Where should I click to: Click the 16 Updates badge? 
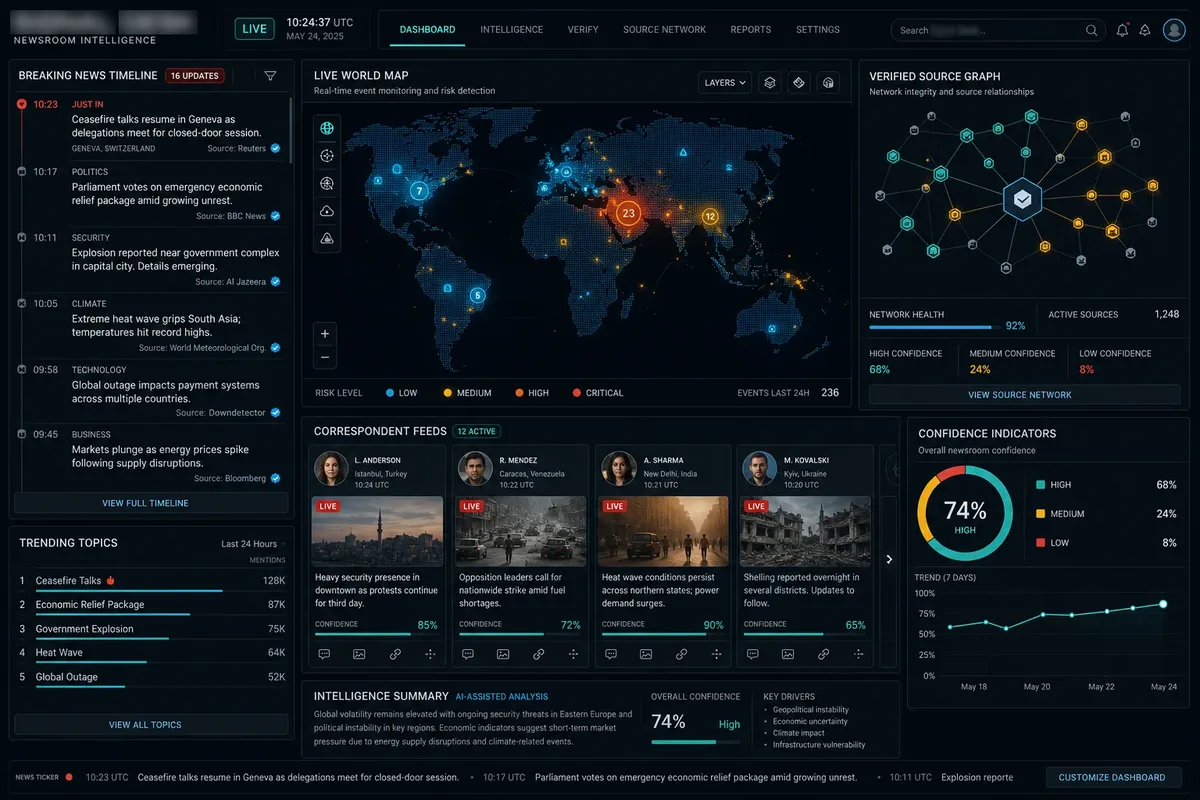click(x=195, y=75)
